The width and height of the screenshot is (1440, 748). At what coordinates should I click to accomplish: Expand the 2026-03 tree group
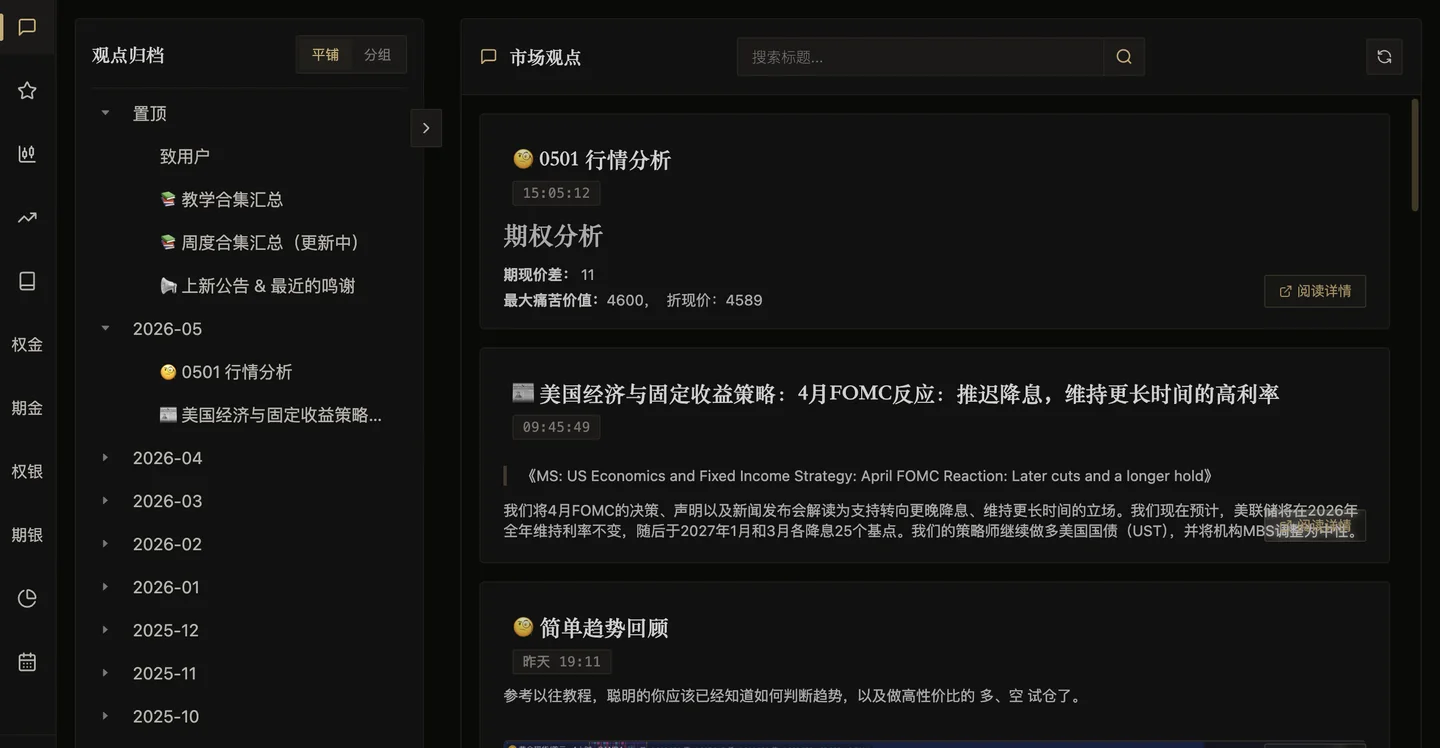coord(105,500)
